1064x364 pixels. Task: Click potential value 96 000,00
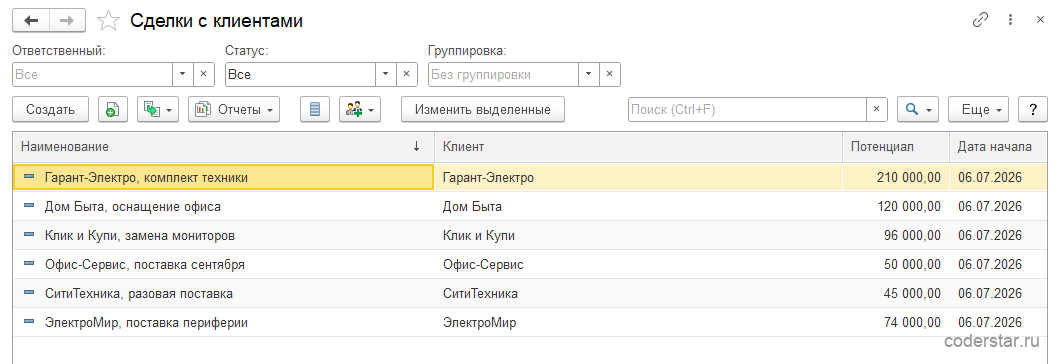[x=912, y=236]
